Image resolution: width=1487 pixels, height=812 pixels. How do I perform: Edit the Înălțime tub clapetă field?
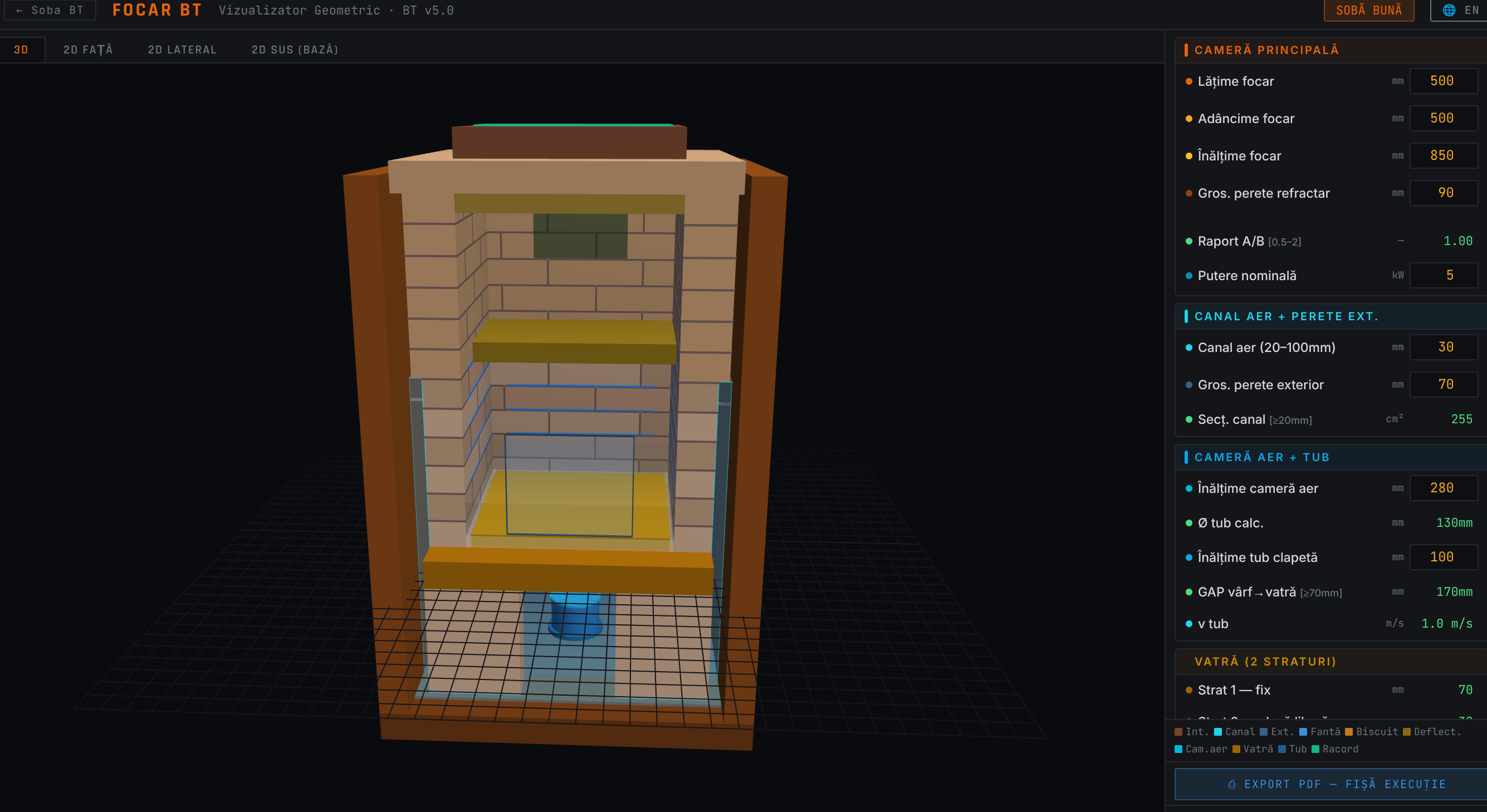pos(1443,557)
